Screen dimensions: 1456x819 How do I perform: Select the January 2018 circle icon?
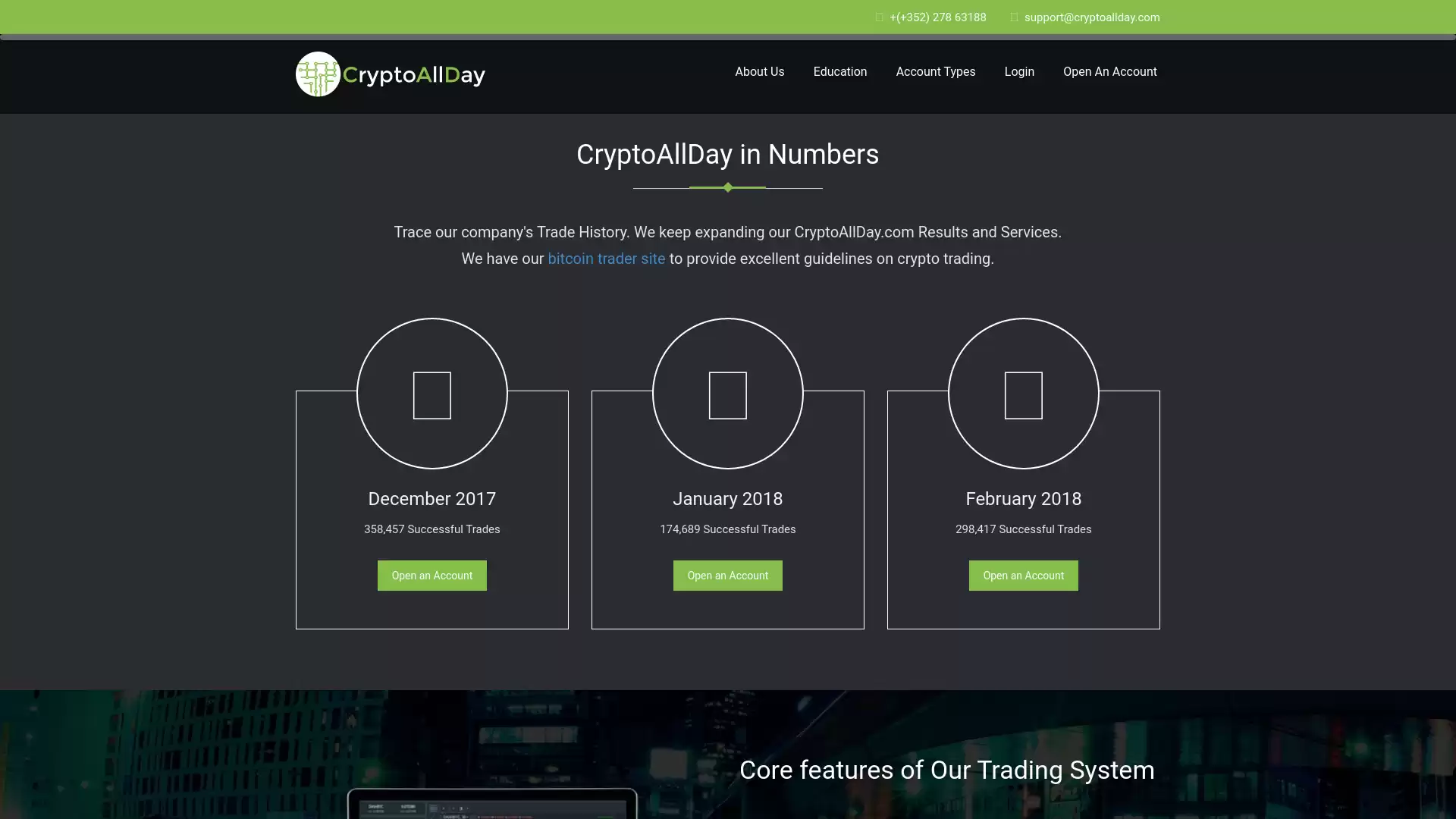click(728, 394)
